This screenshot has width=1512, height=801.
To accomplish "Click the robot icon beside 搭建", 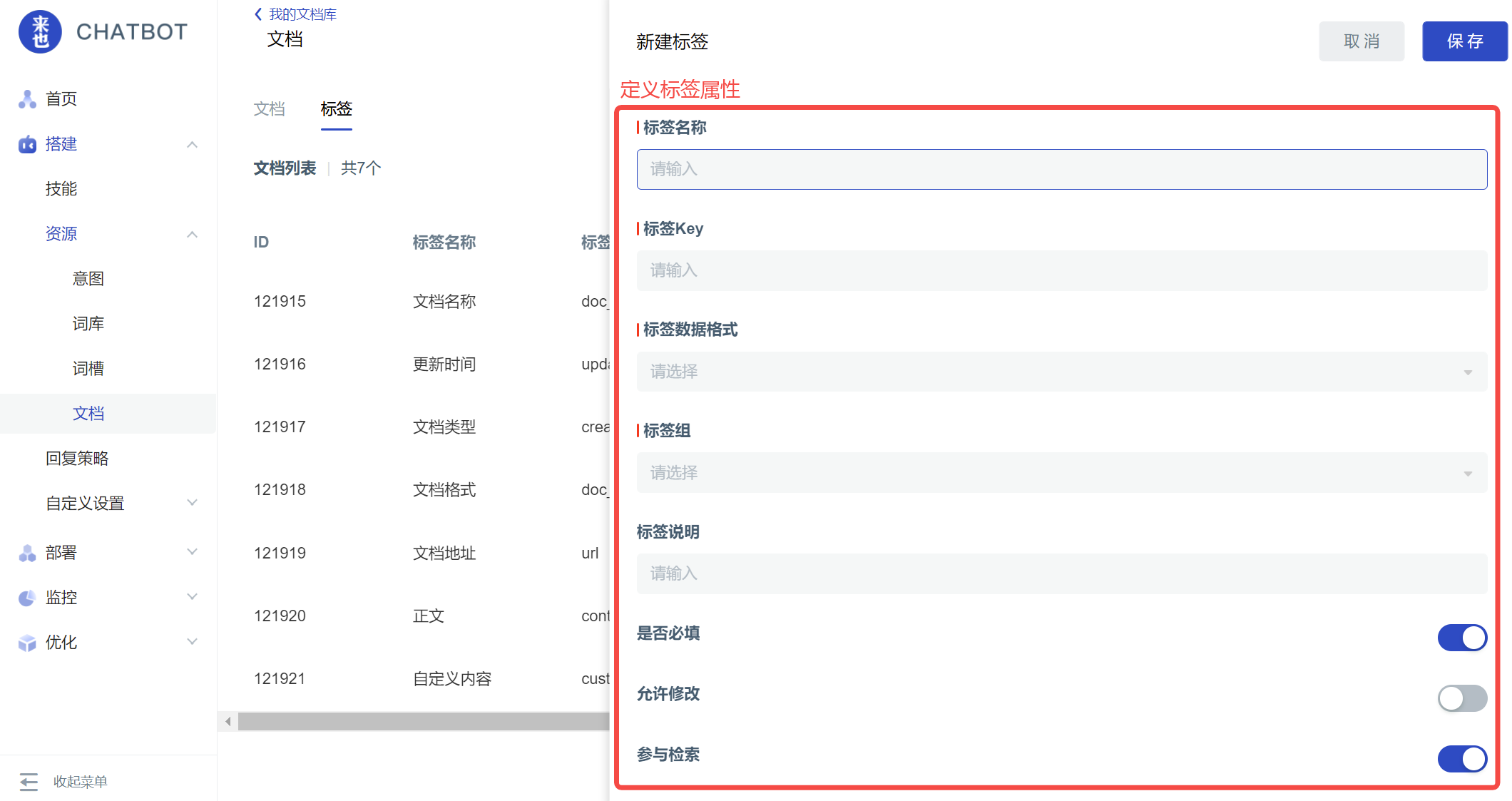I will click(x=27, y=145).
